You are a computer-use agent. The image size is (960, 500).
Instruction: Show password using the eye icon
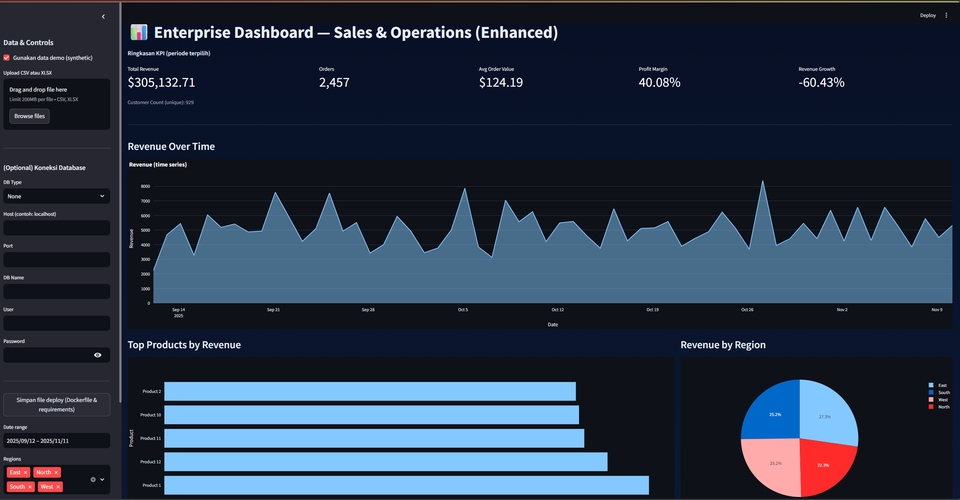click(x=98, y=355)
